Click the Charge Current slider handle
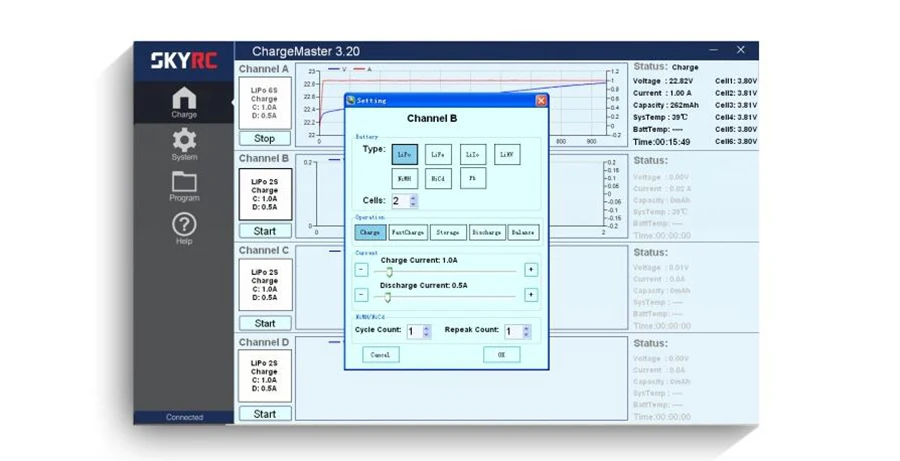 coord(389,272)
